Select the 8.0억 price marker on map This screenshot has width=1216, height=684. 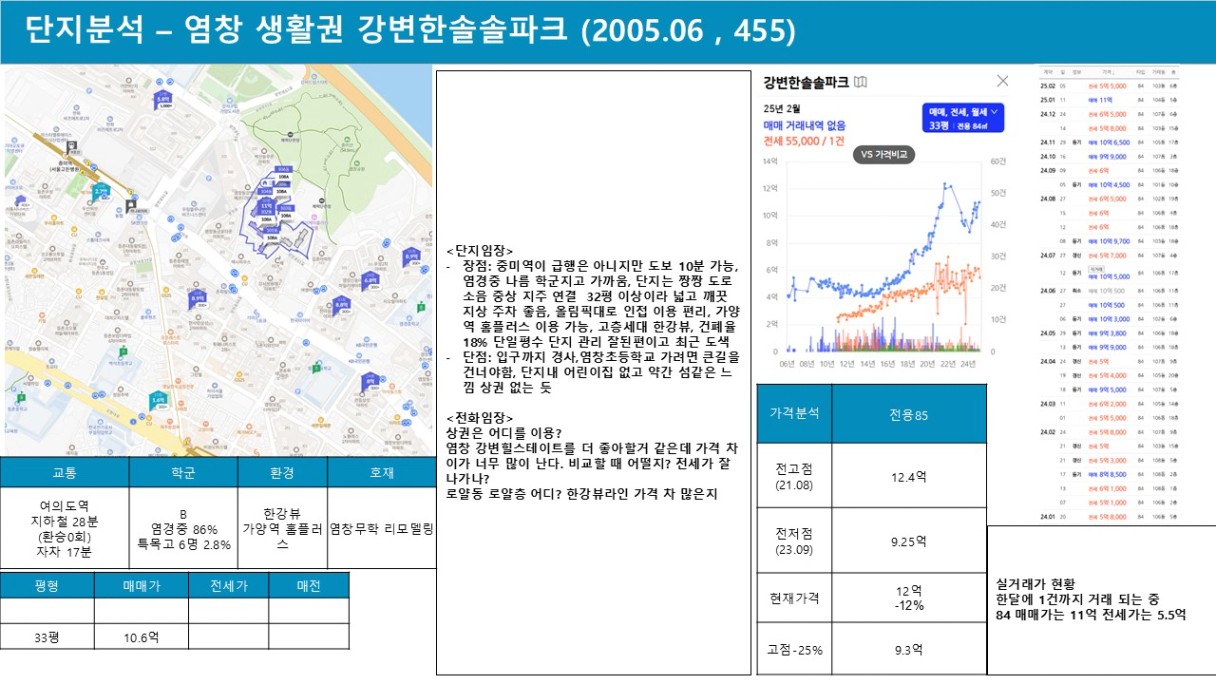pyautogui.click(x=342, y=304)
